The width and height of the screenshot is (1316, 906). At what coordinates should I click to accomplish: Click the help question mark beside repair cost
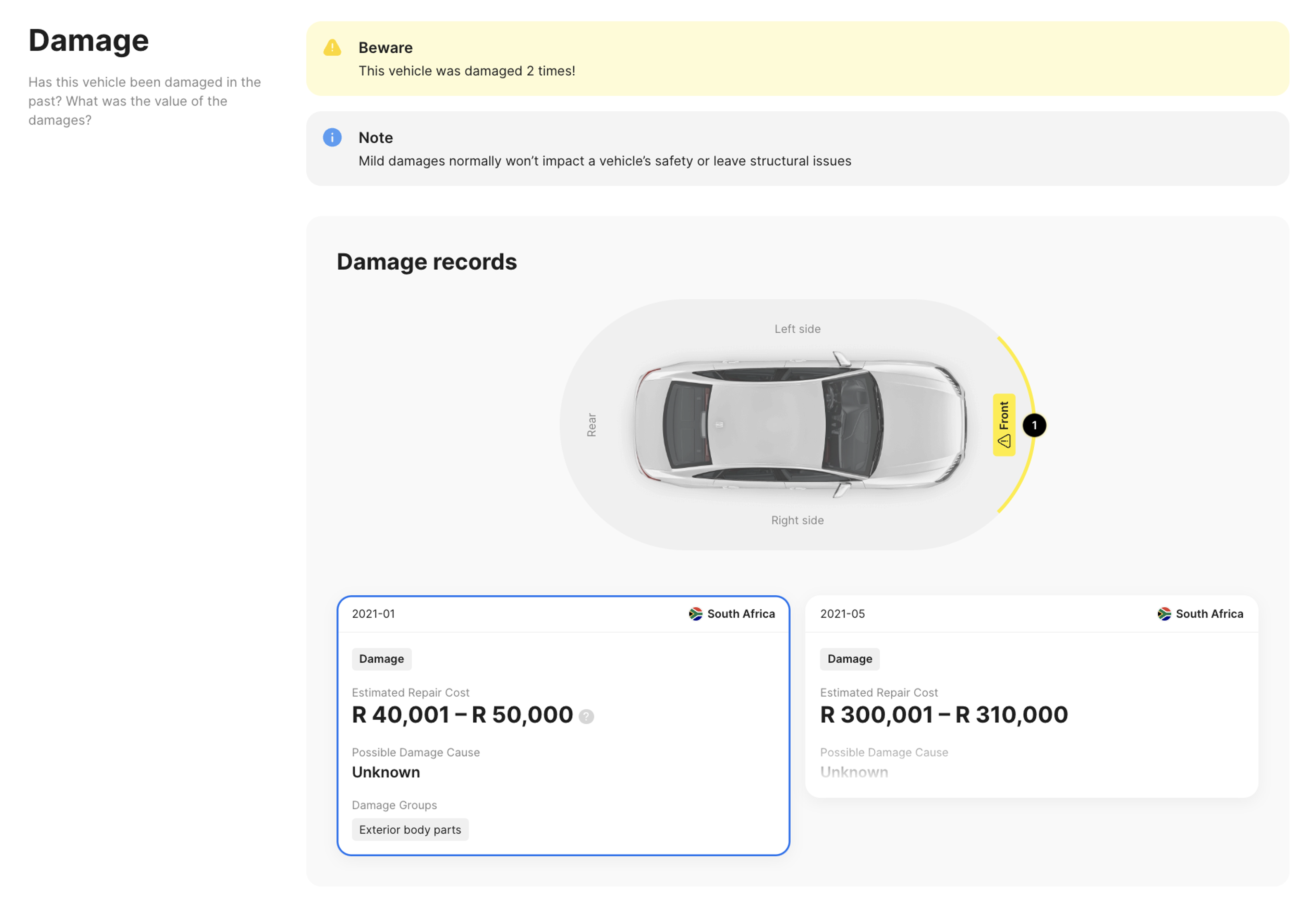(x=586, y=716)
